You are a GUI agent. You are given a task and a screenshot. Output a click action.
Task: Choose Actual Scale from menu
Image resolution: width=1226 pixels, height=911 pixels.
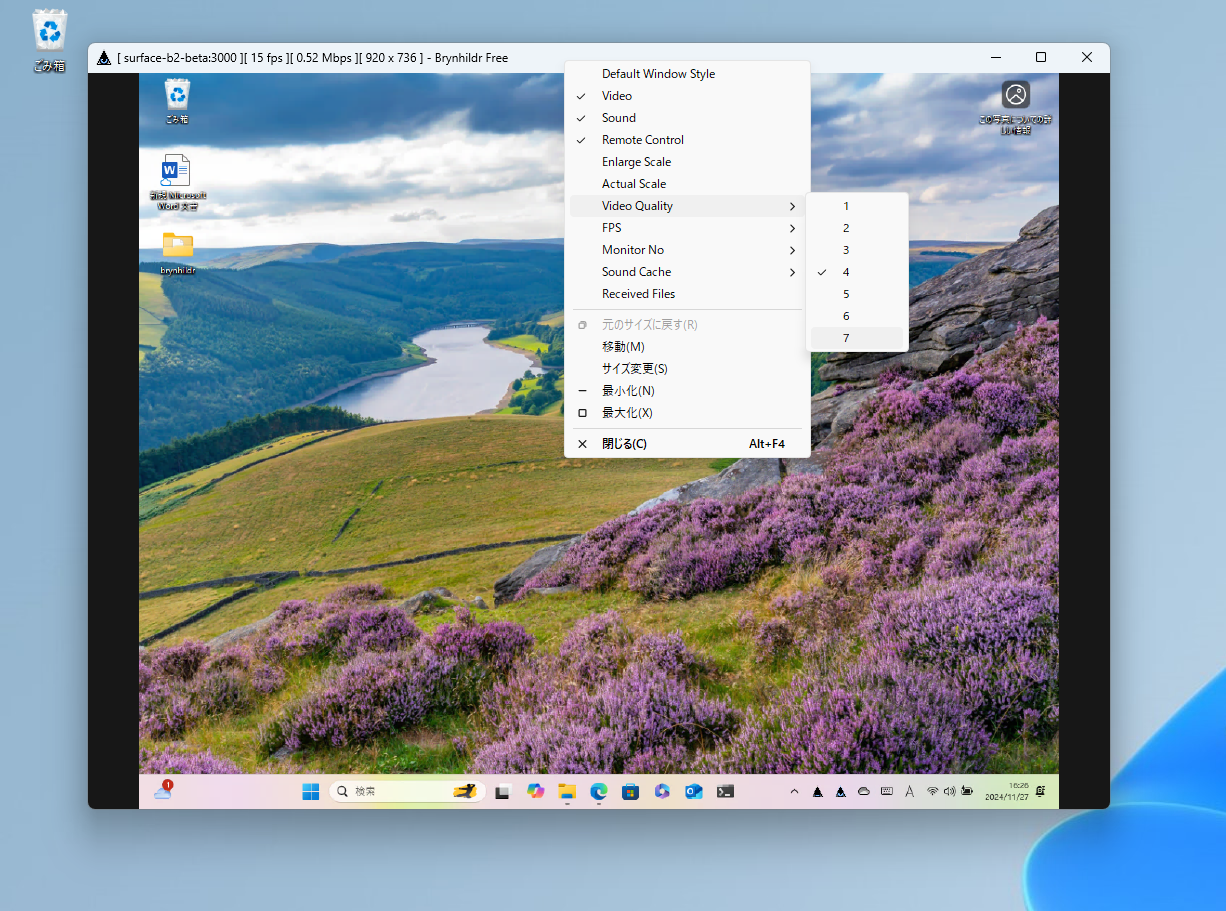[x=687, y=184]
